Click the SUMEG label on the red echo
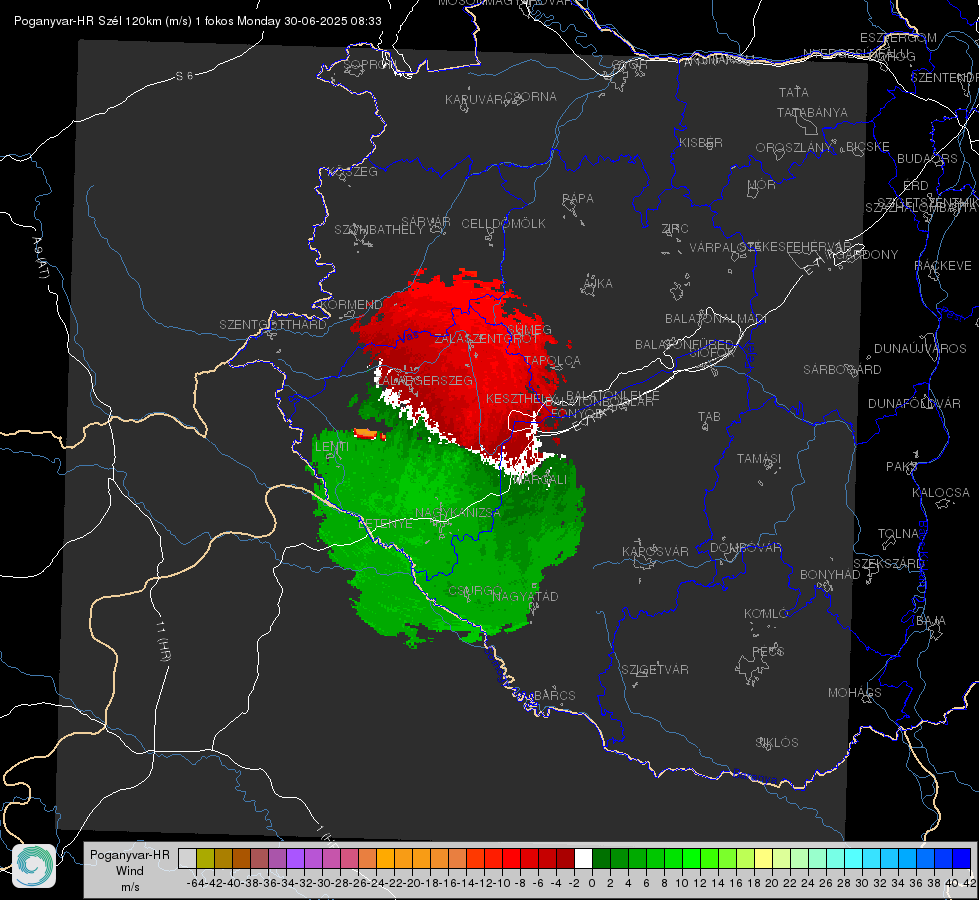 [x=529, y=330]
